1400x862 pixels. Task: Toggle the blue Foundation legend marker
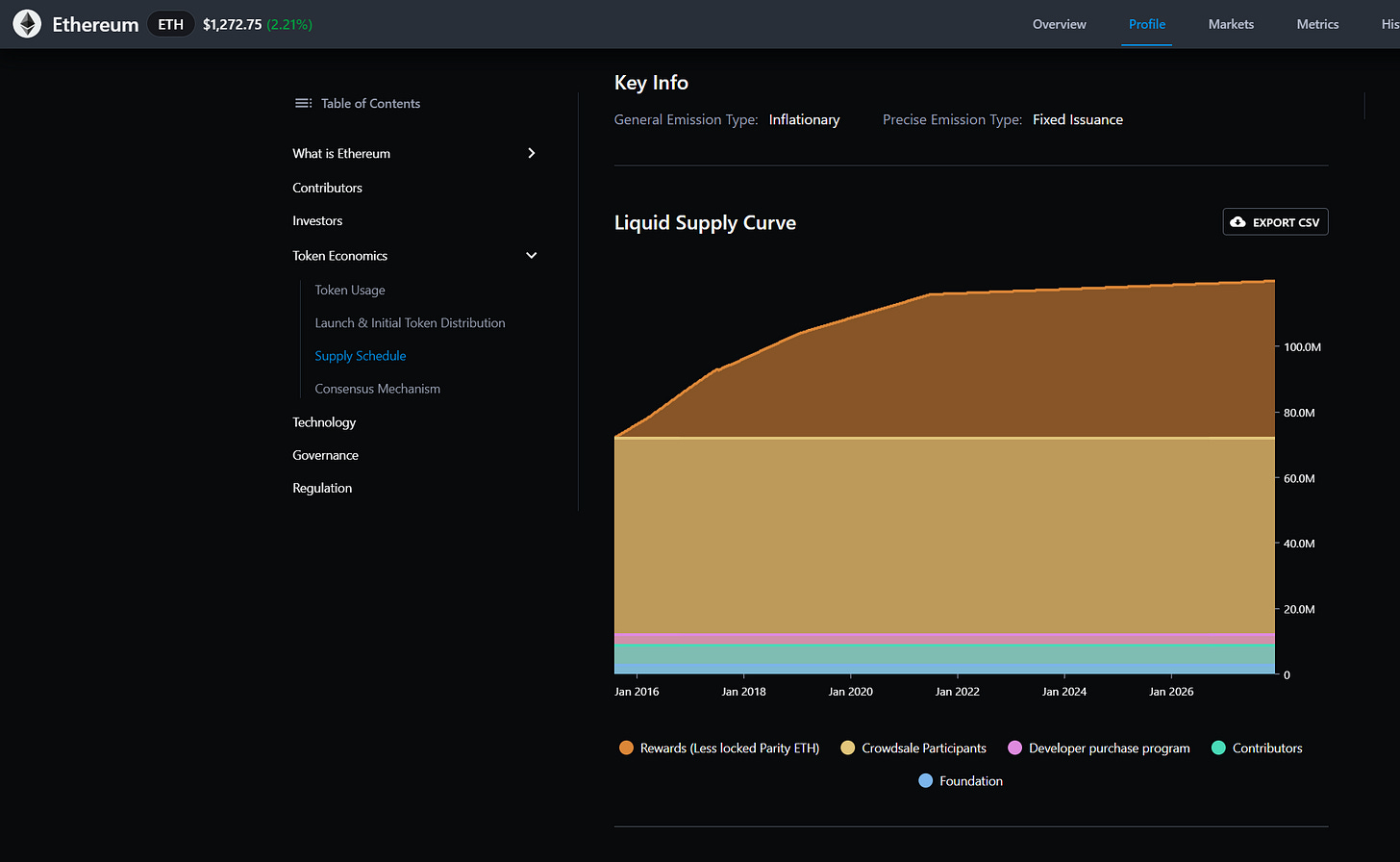pyautogui.click(x=925, y=781)
